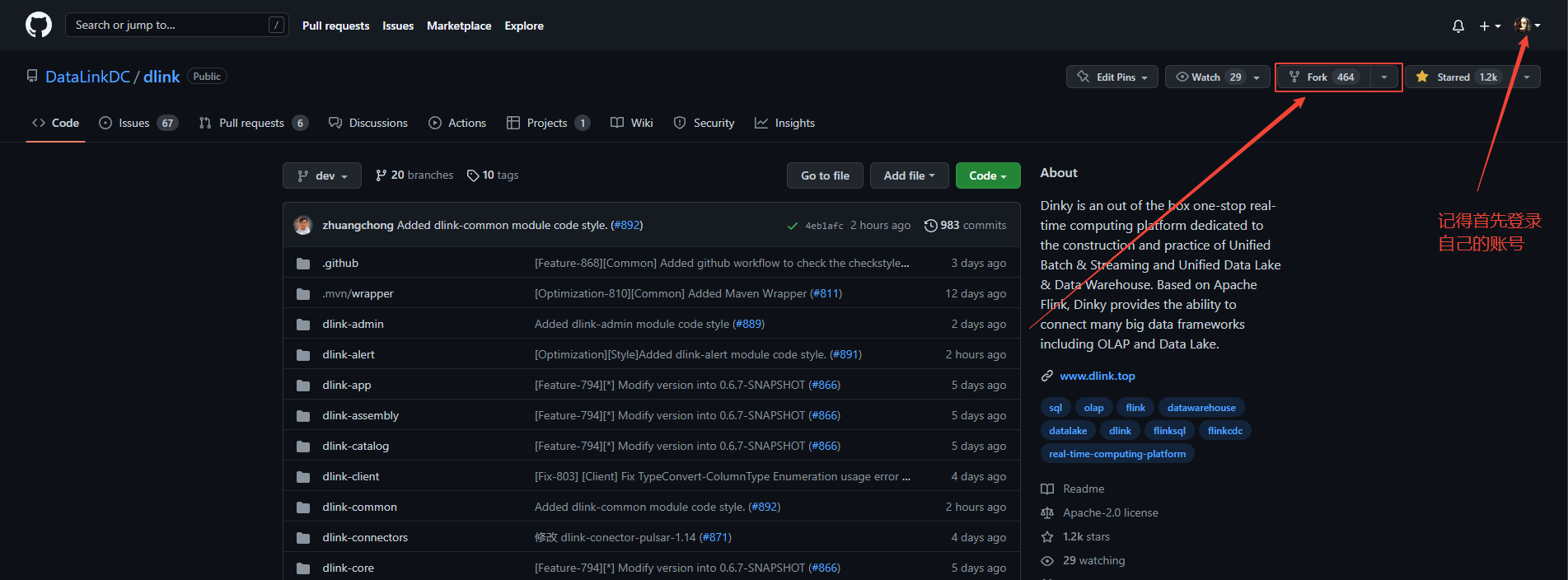
Task: Open the dlink-admin folder
Action: [353, 324]
